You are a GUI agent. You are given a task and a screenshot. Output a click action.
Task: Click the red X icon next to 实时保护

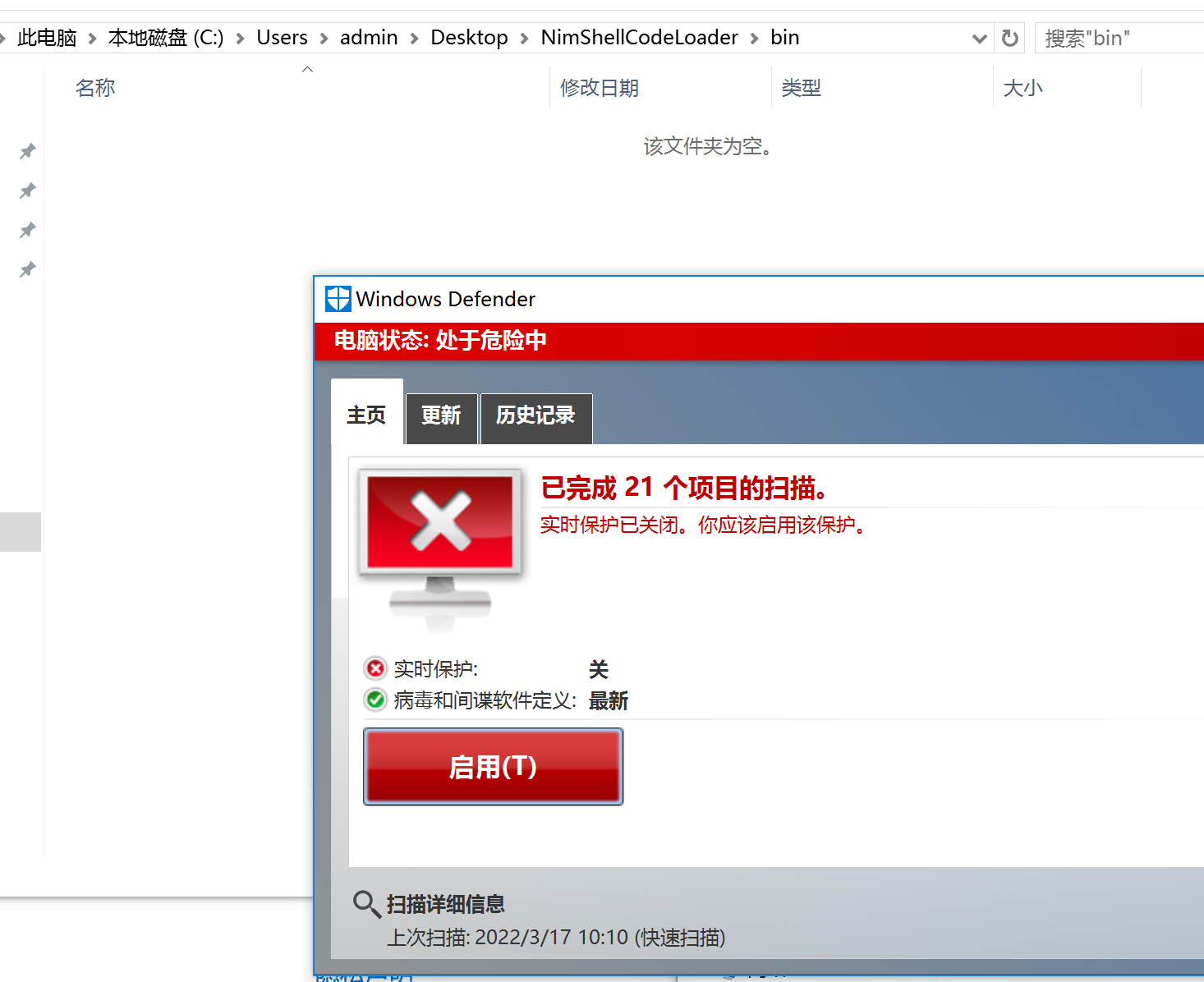[375, 668]
